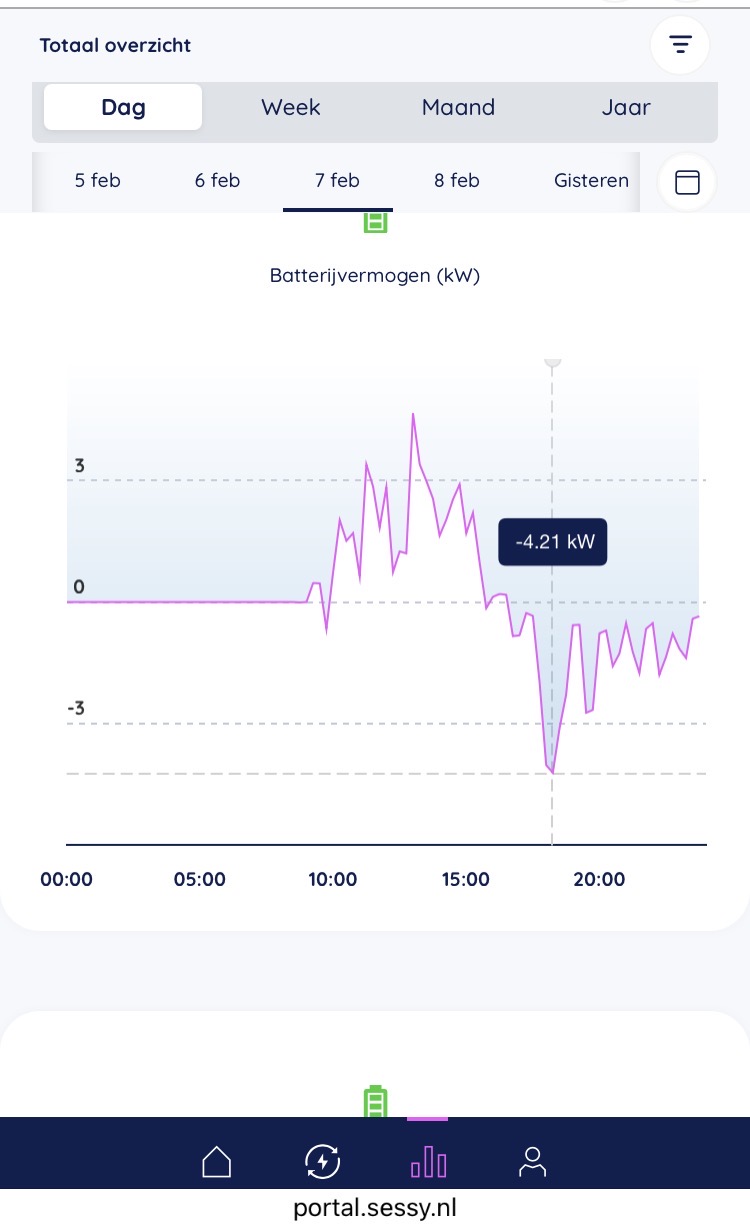Go to the home screen icon
The height and width of the screenshot is (1229, 750).
coord(217,1162)
